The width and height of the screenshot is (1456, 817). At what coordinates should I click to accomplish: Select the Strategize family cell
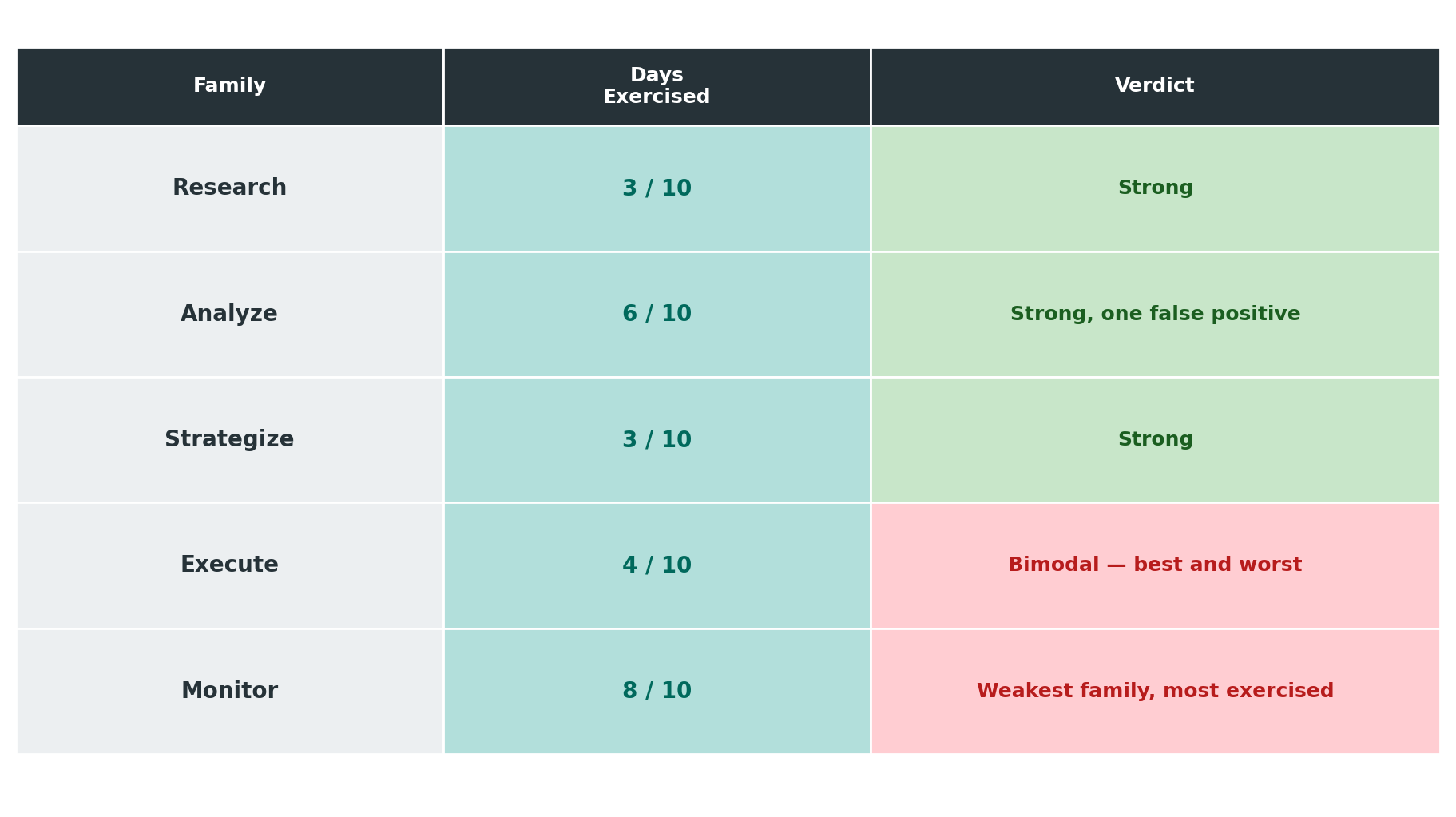click(230, 440)
